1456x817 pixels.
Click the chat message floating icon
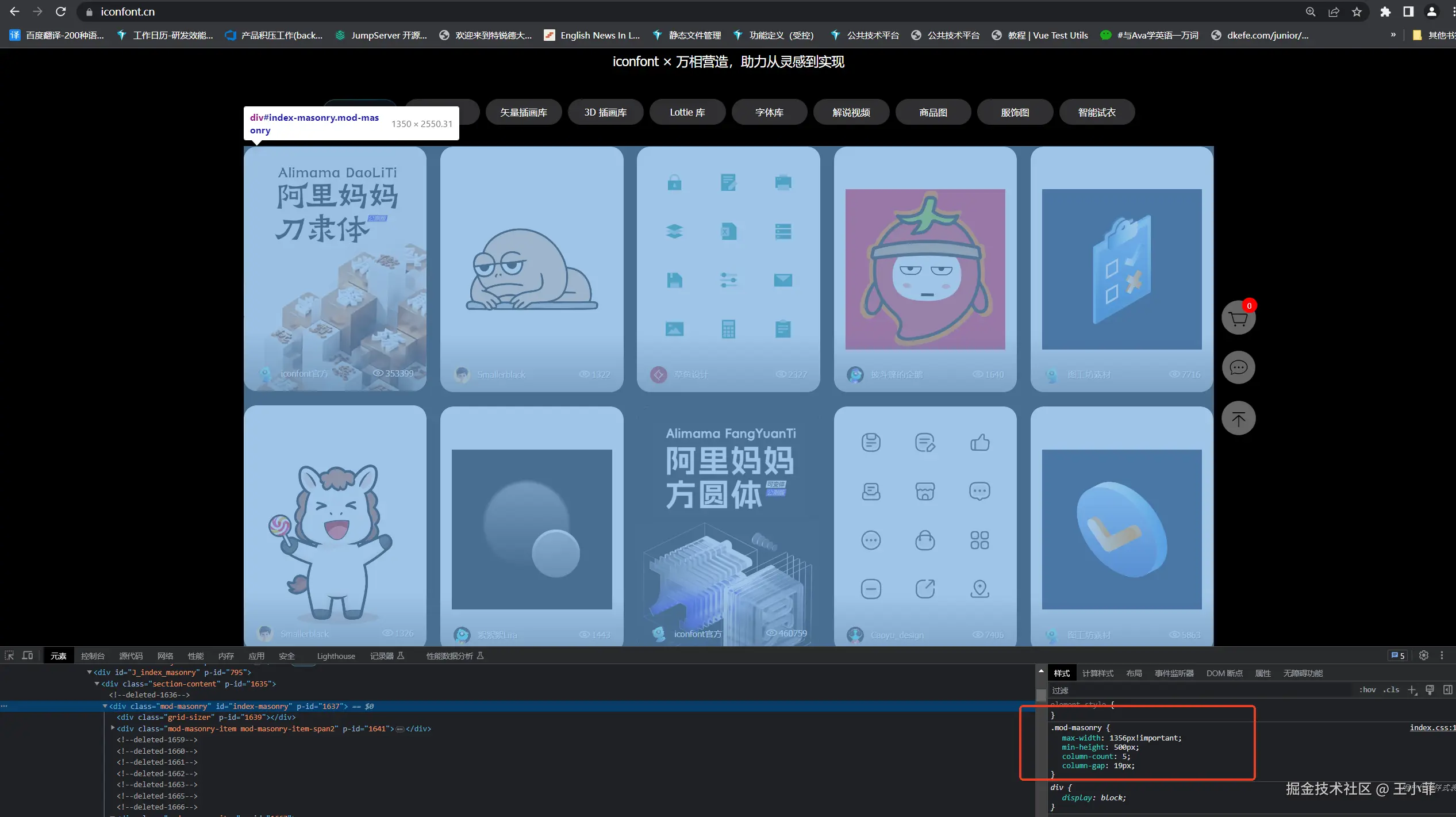1238,367
